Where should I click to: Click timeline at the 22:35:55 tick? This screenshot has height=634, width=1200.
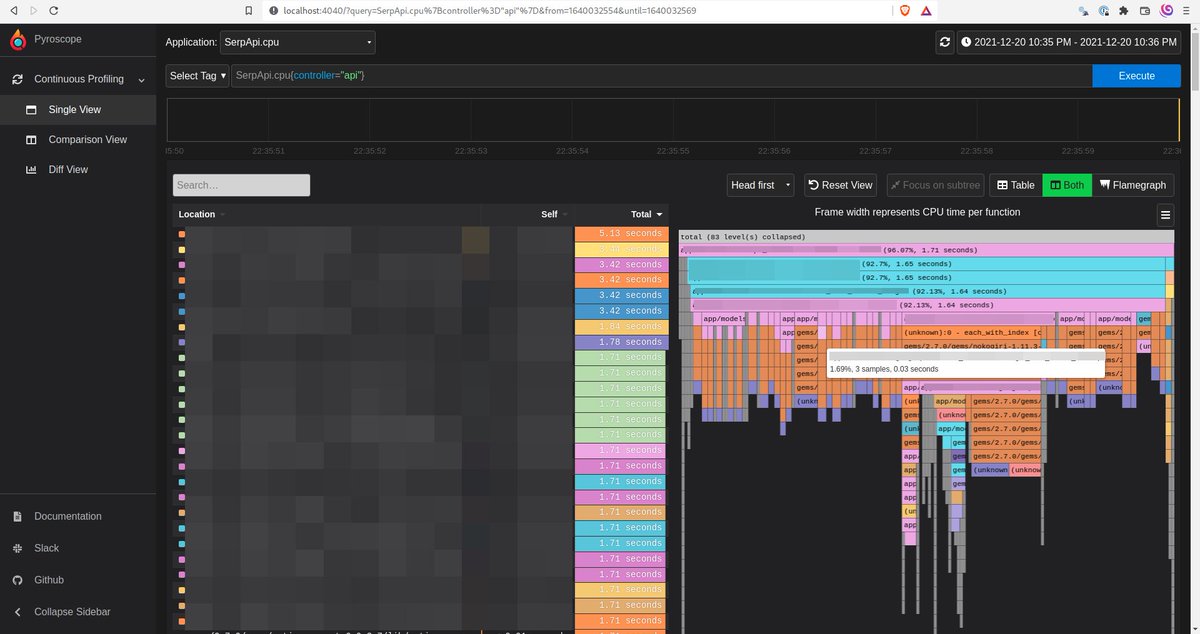(673, 150)
